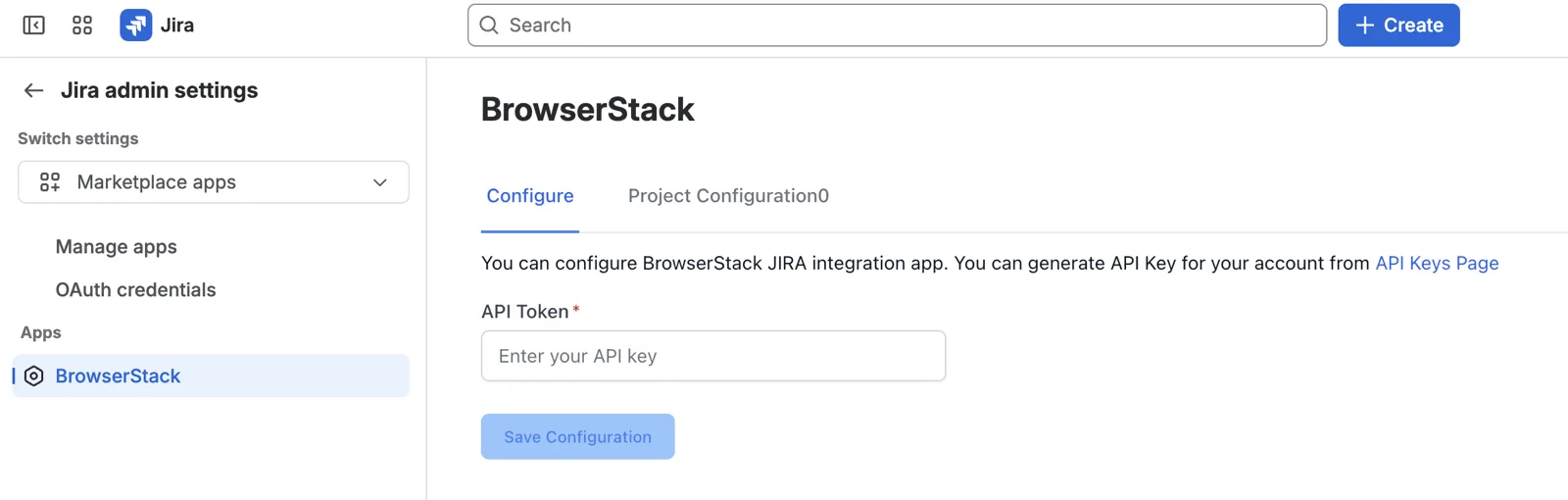Click the Jira admin settings heading
Image resolution: width=1568 pixels, height=500 pixels.
[159, 90]
